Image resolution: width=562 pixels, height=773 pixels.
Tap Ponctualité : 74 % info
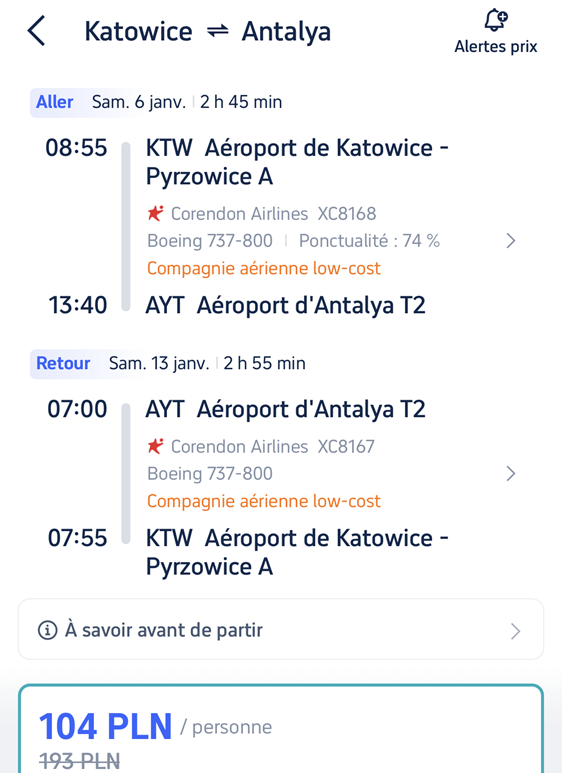(x=369, y=241)
